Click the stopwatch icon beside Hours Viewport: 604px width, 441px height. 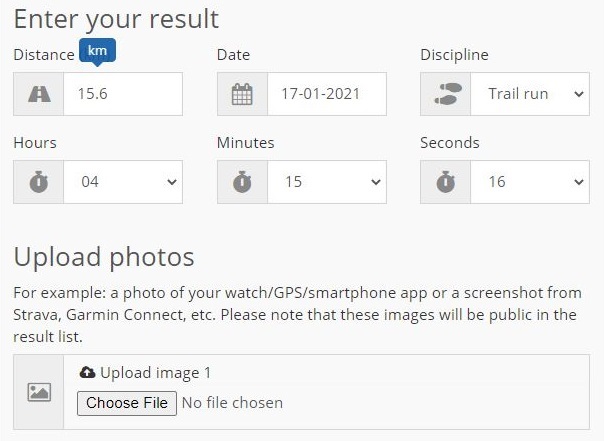pos(39,182)
